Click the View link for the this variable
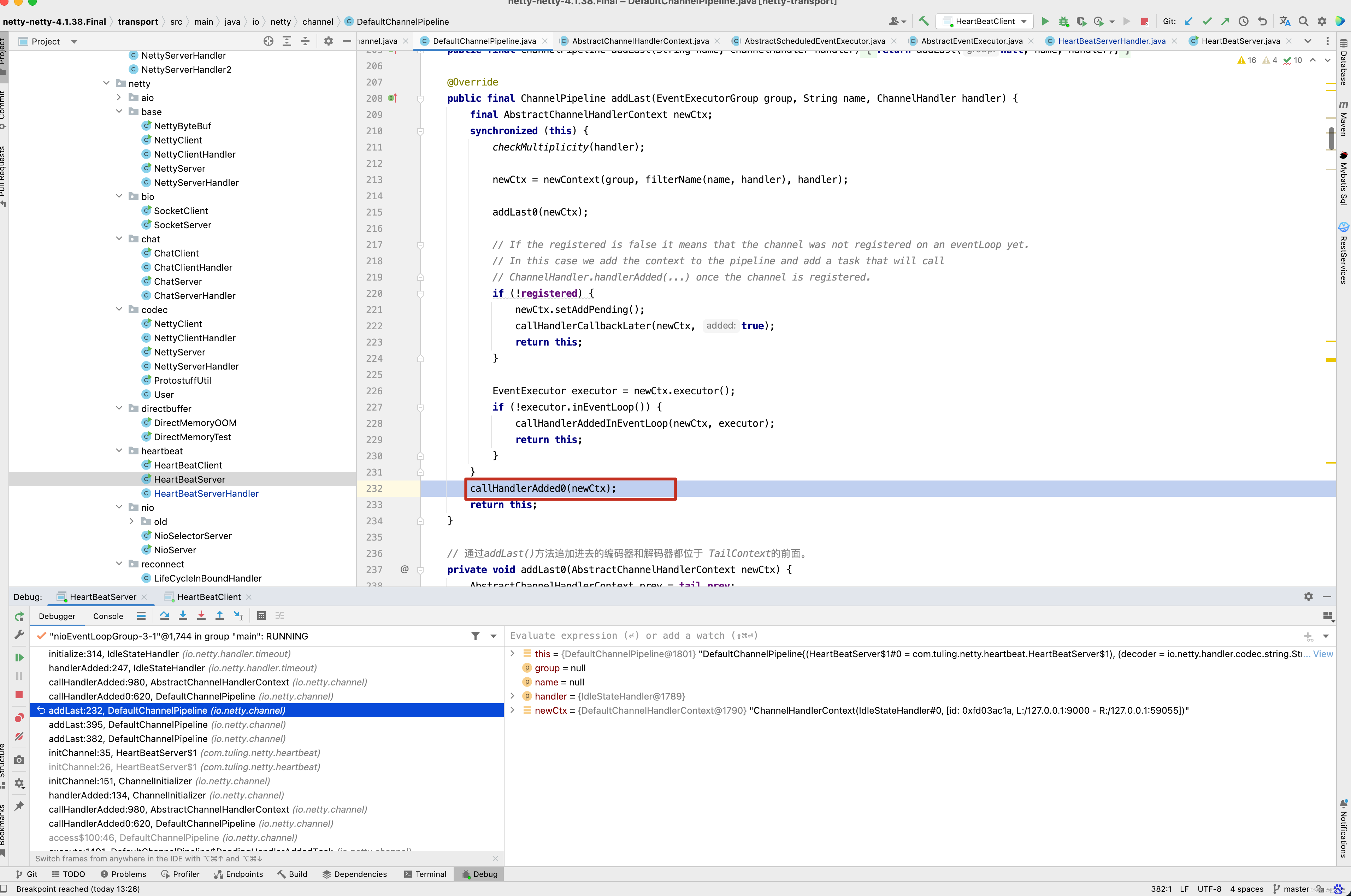The height and width of the screenshot is (896, 1351). [x=1322, y=654]
